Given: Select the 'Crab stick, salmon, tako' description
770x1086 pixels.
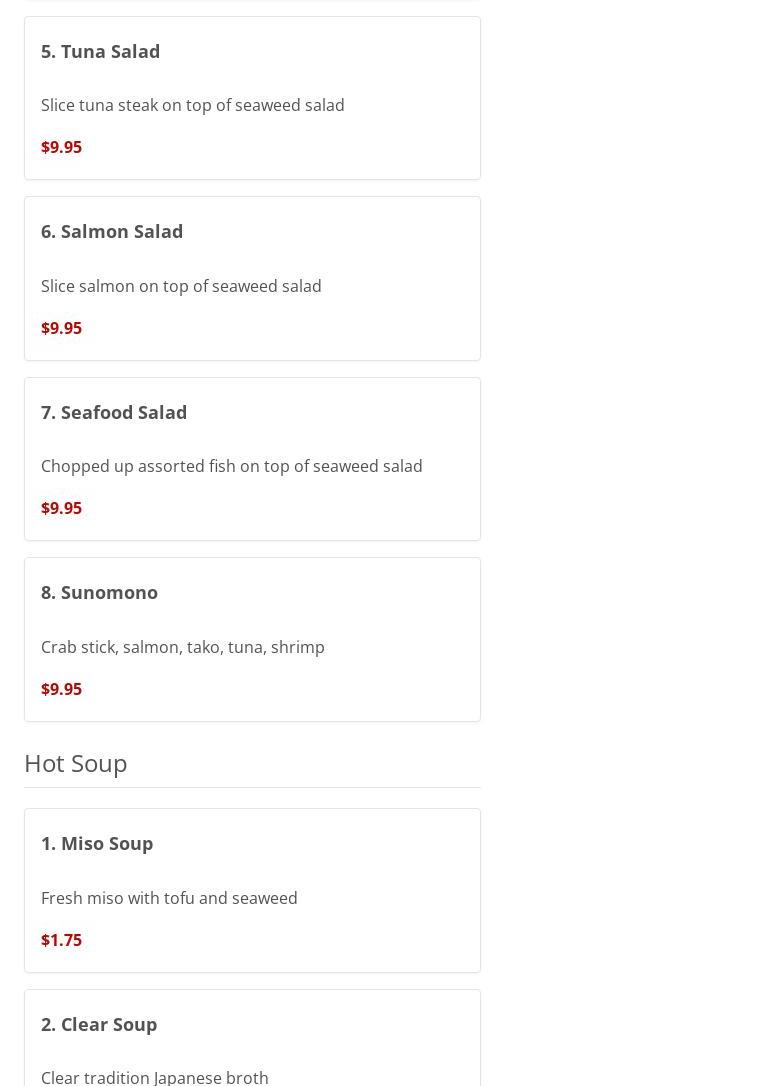Looking at the screenshot, I should [182, 647].
